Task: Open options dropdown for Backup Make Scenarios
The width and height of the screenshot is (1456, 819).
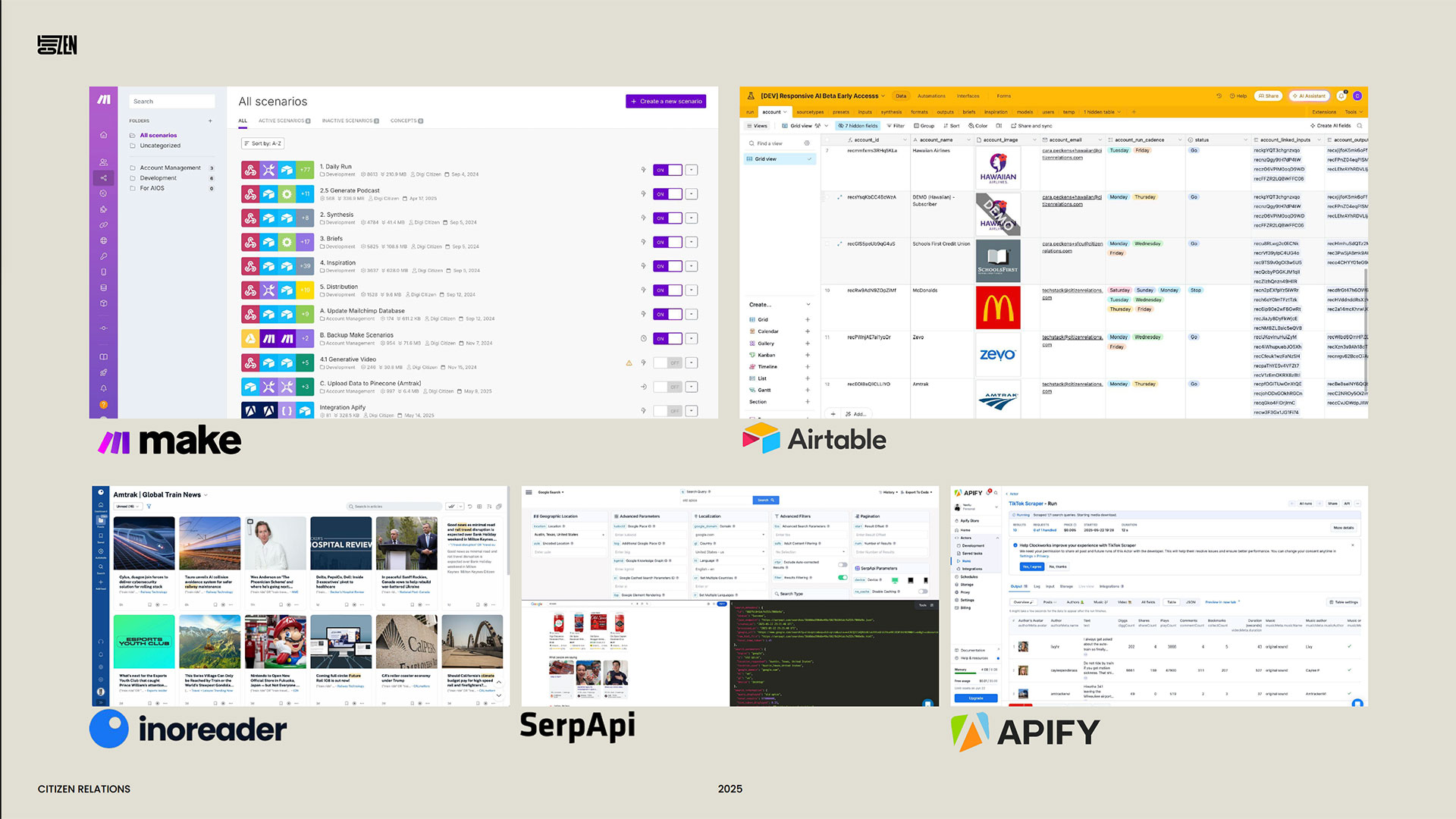Action: (692, 338)
